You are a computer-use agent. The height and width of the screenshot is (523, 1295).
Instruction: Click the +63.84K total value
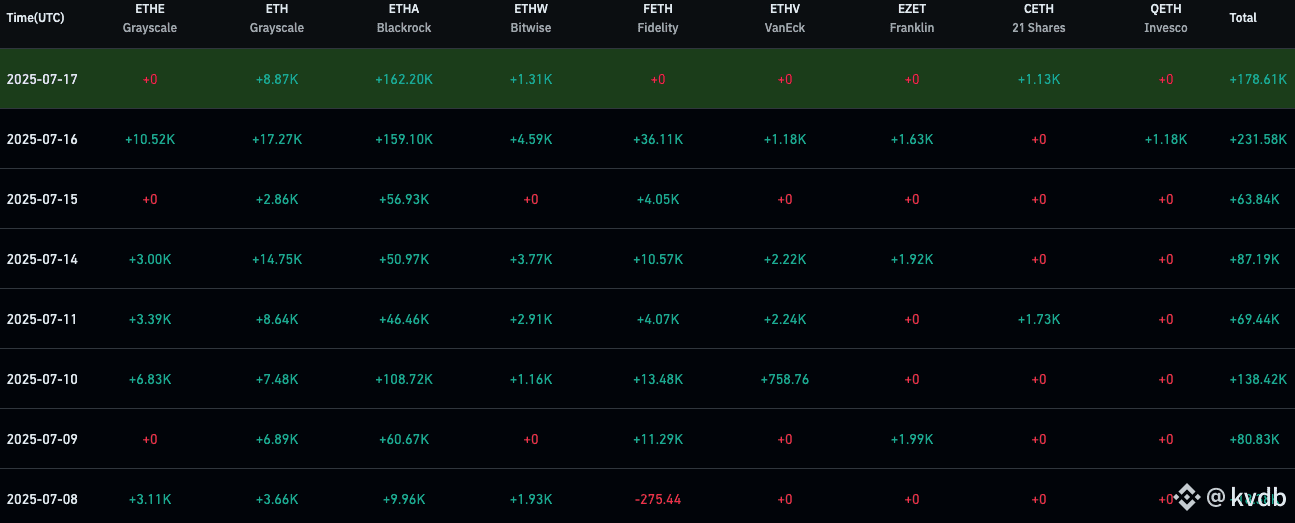(x=1255, y=199)
